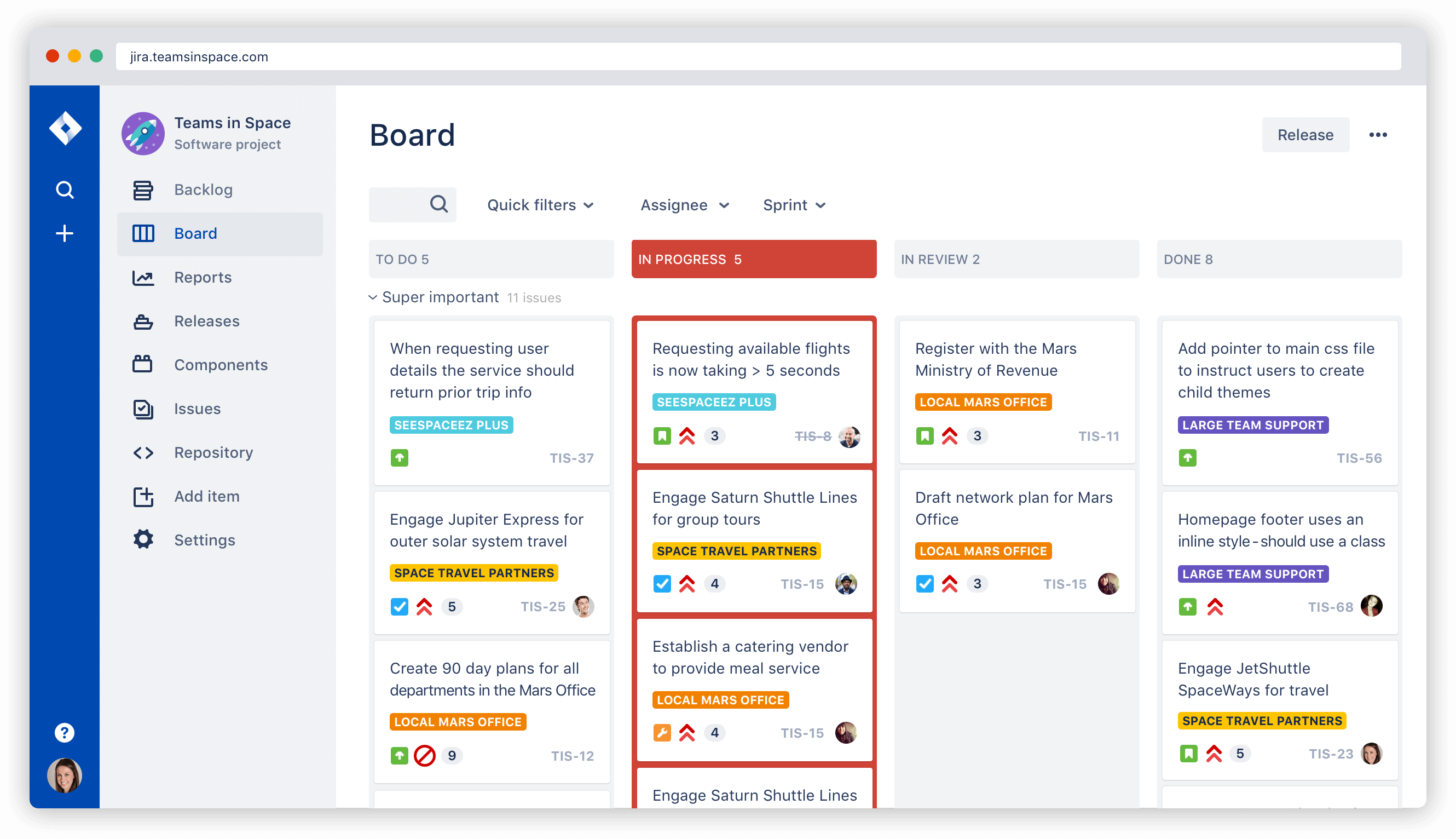Click the Repository sidebar icon
This screenshot has width=1456, height=839.
[x=144, y=452]
